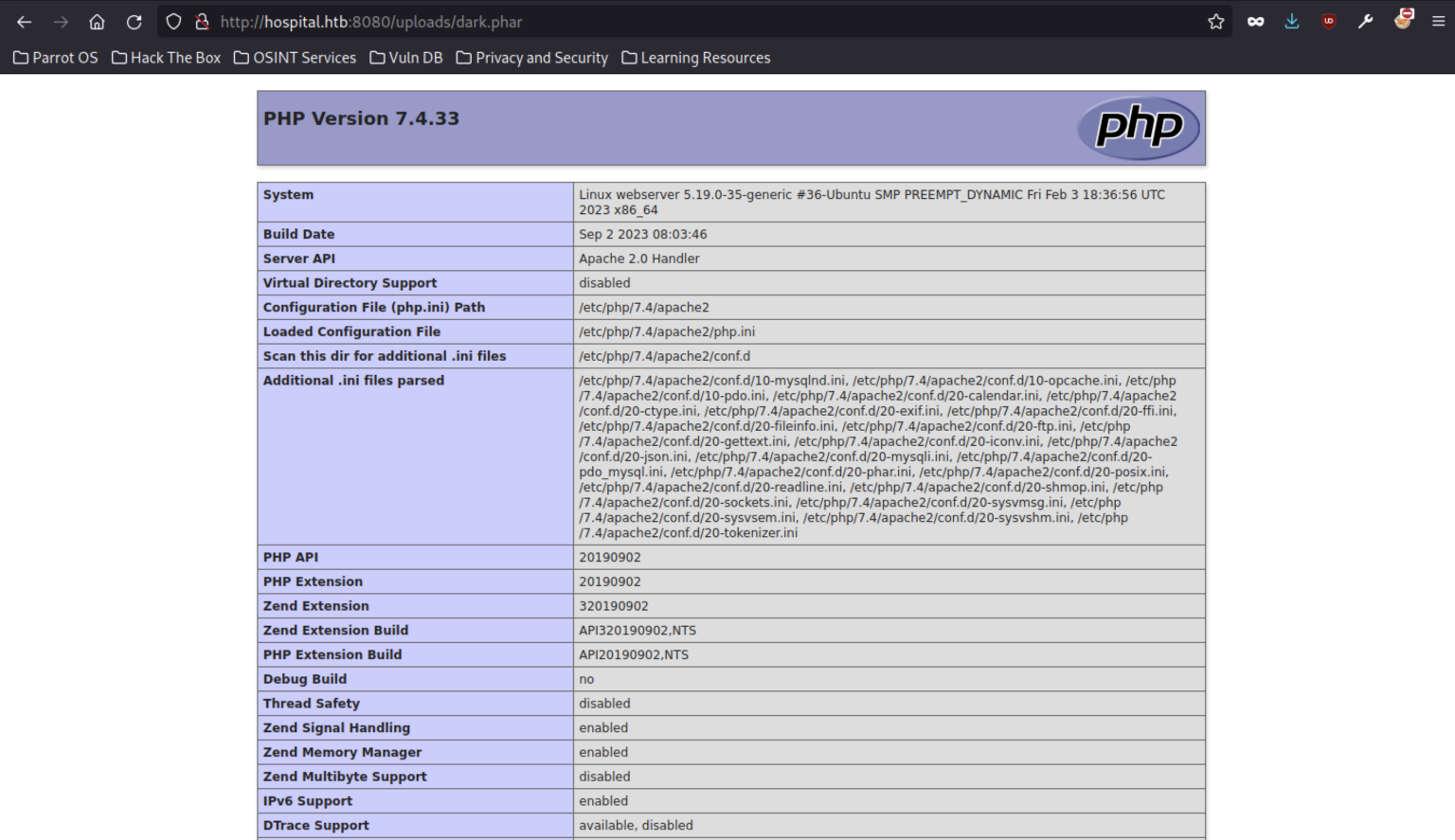Expand the OSINT Services bookmark folder
The image size is (1455, 840).
tap(295, 58)
